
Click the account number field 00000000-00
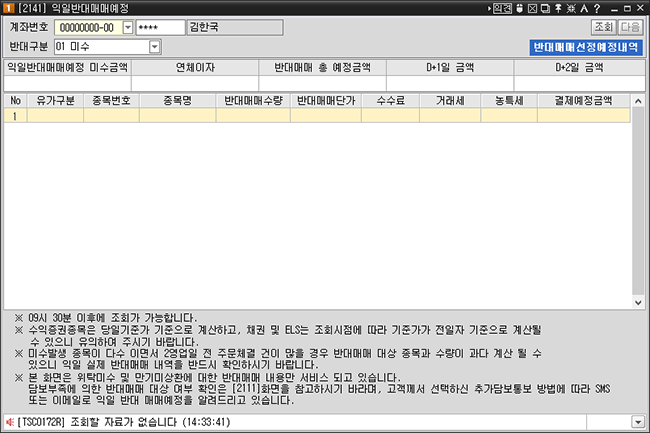coord(89,28)
